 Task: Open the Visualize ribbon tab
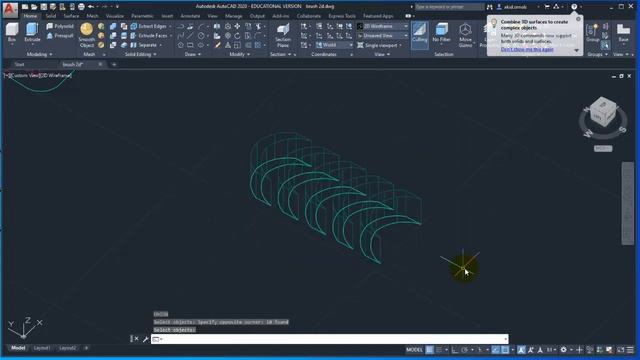pyautogui.click(x=115, y=16)
